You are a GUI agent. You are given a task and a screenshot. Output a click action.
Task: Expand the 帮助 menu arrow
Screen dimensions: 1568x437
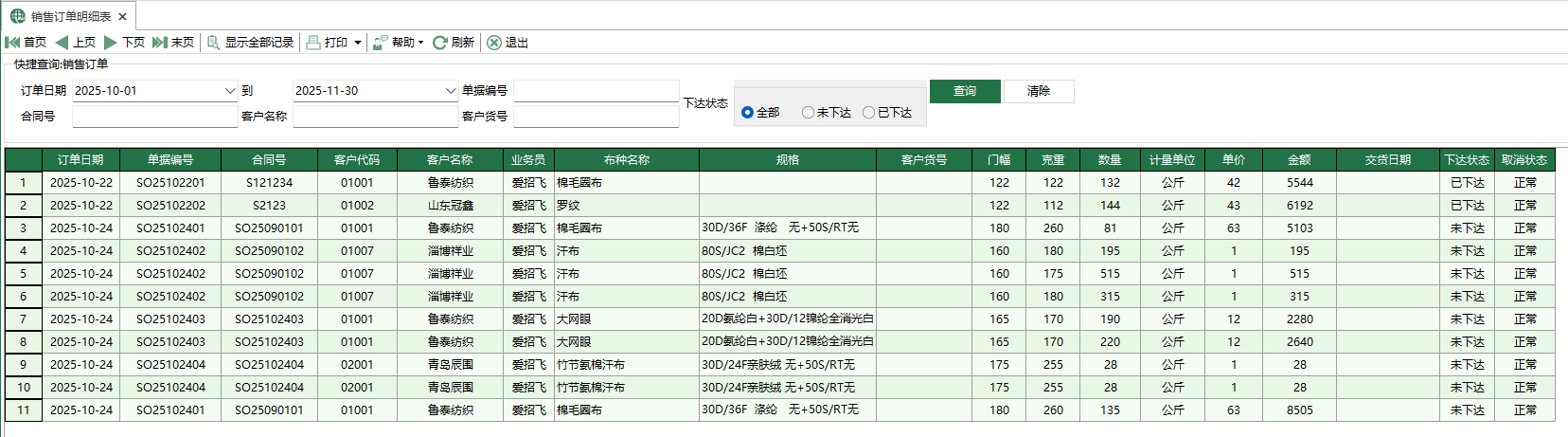point(420,43)
